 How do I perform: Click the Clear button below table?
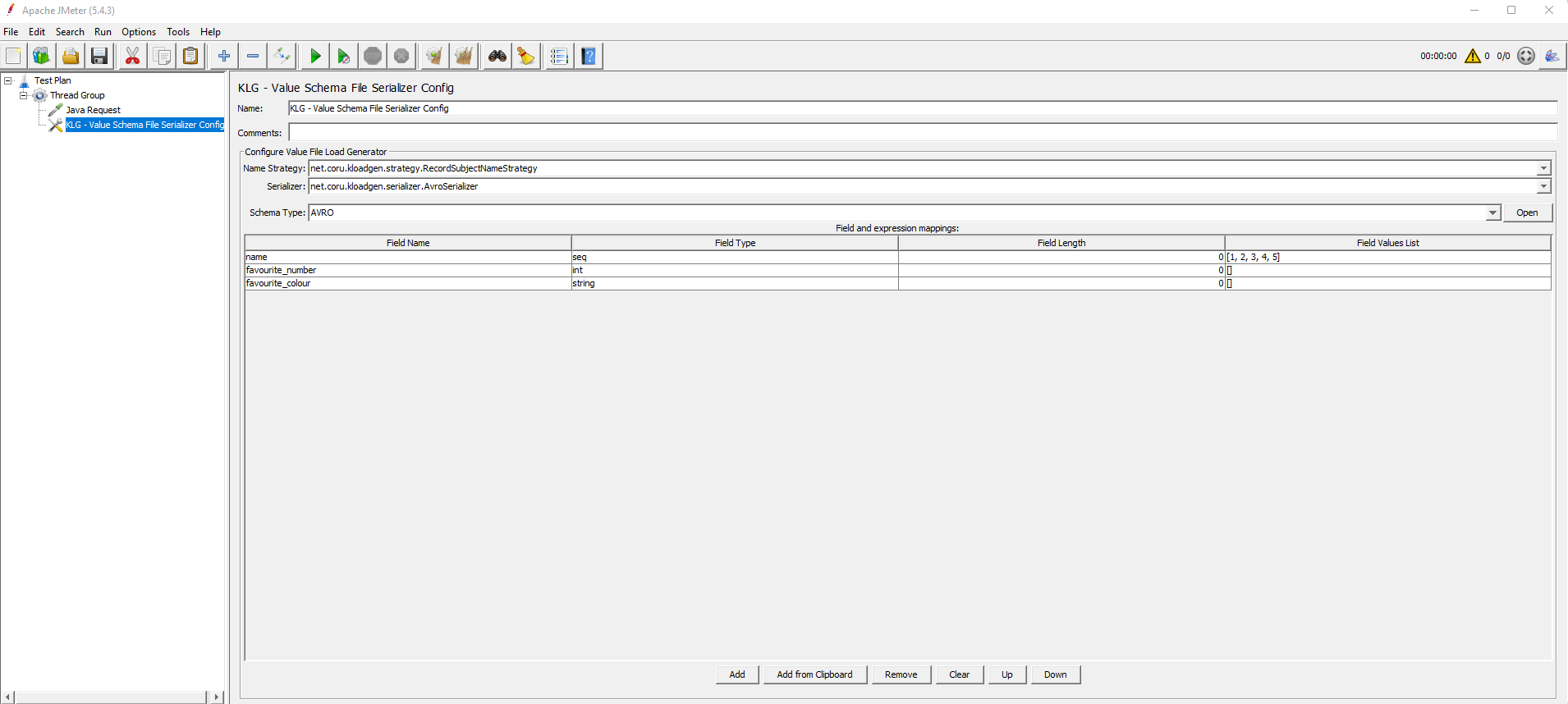tap(959, 674)
